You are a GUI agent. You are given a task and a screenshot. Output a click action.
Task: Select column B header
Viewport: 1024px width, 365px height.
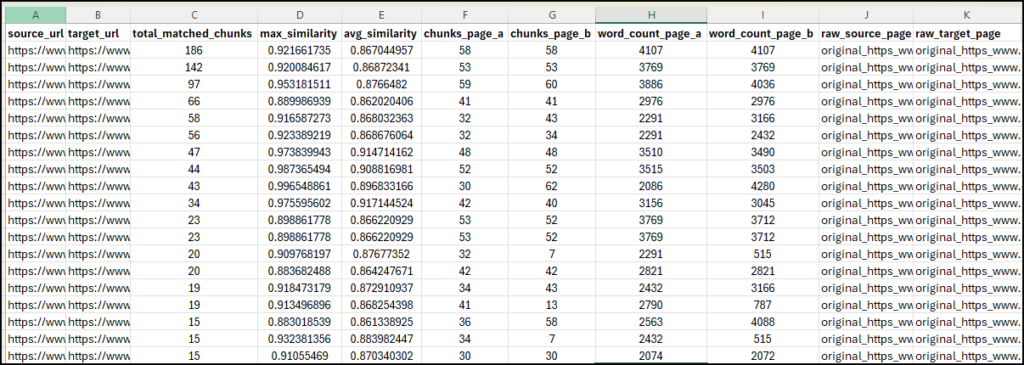tap(98, 16)
